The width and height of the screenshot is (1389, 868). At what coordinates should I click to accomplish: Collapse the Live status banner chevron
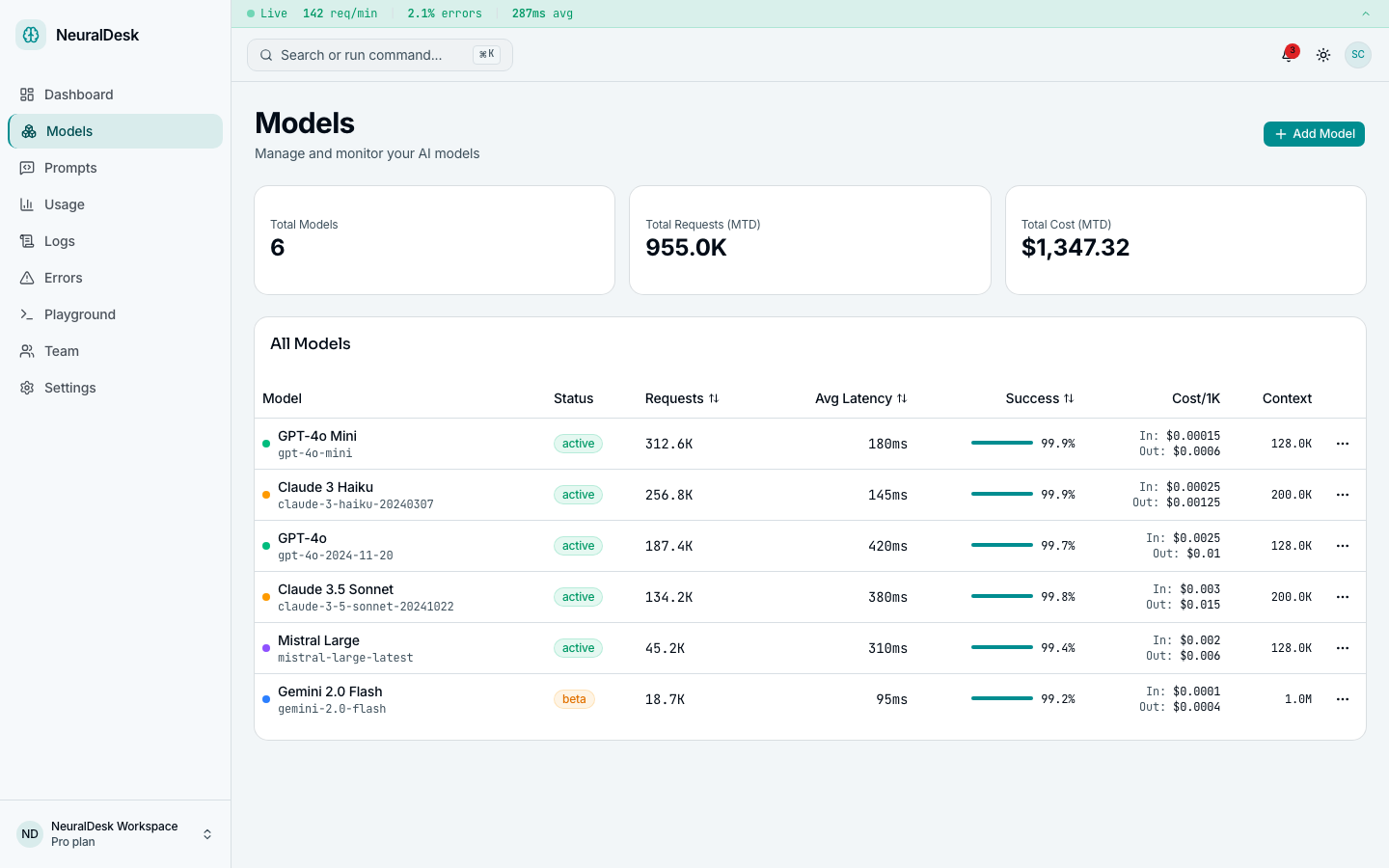pyautogui.click(x=1365, y=14)
